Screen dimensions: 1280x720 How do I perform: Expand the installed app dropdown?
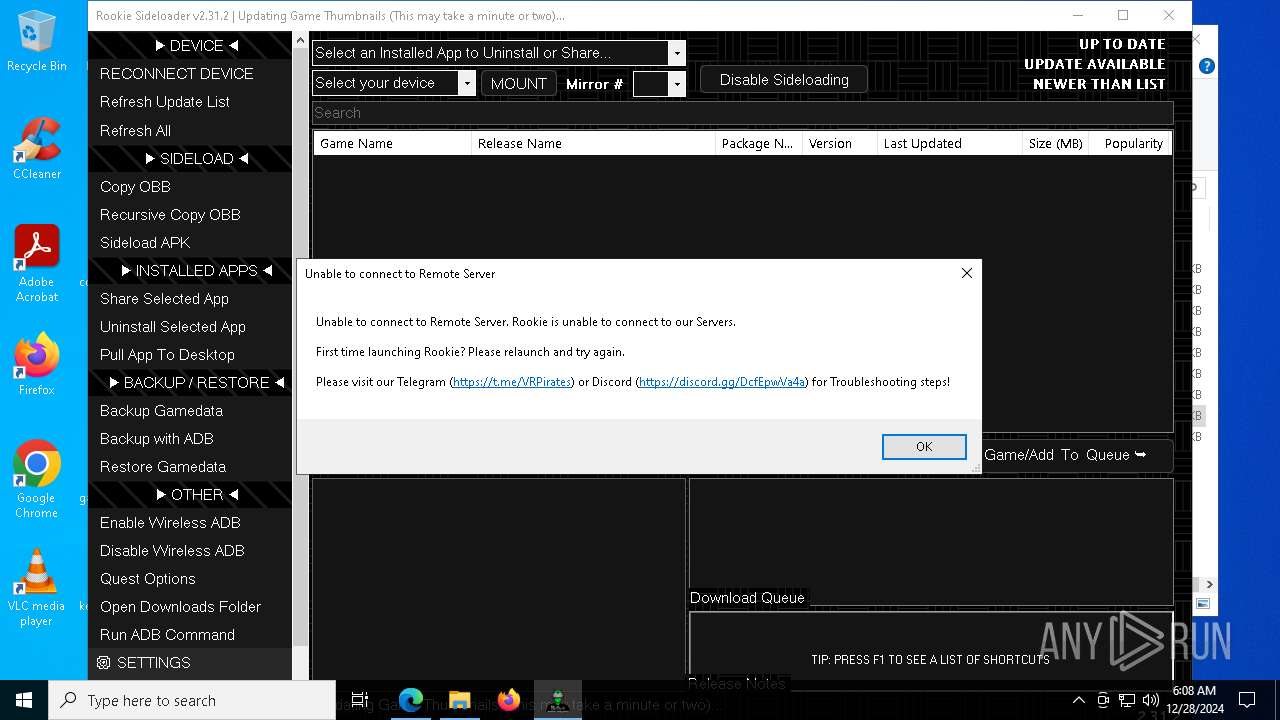click(x=677, y=53)
